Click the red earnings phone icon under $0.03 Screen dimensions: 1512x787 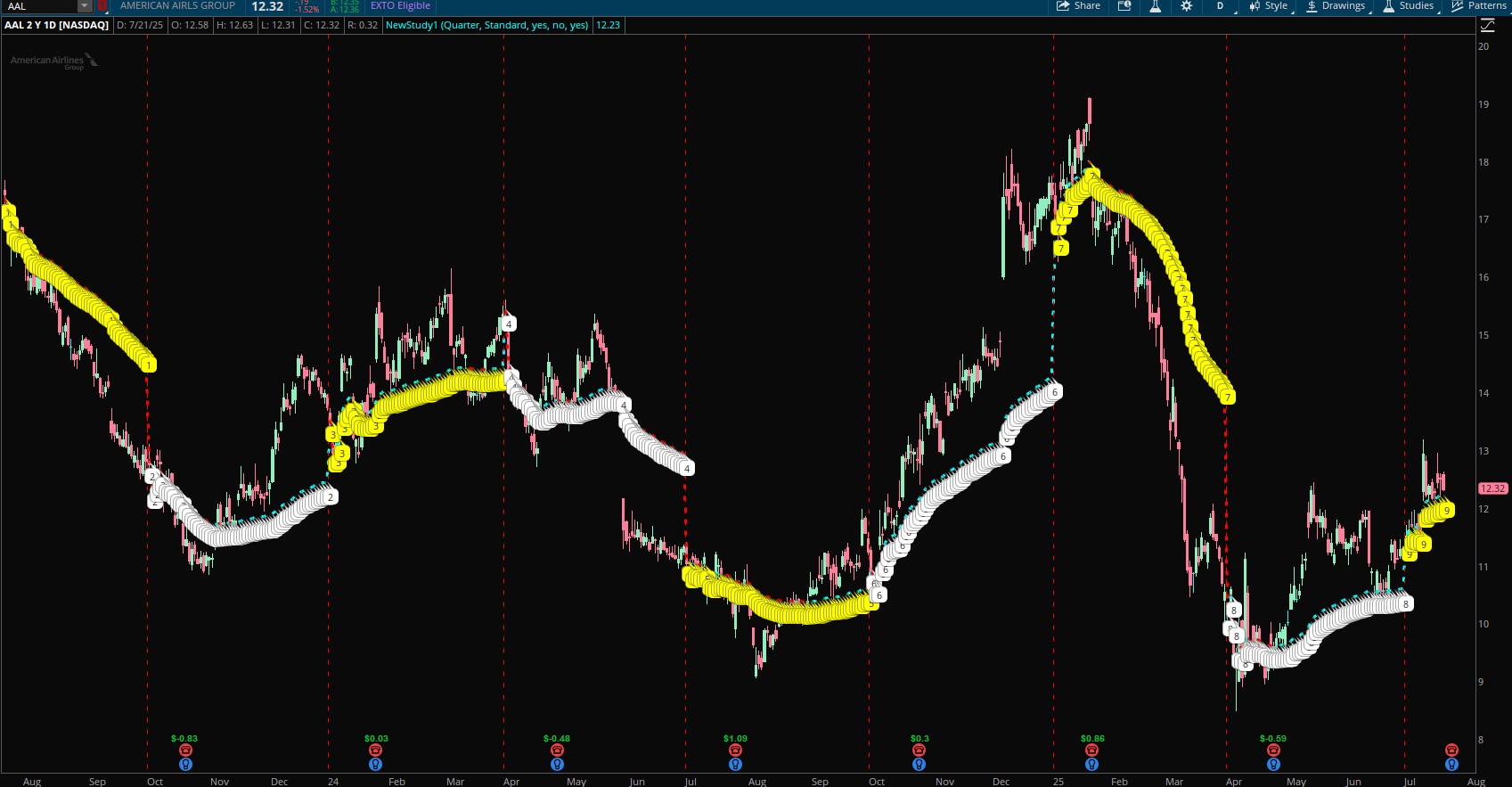375,750
